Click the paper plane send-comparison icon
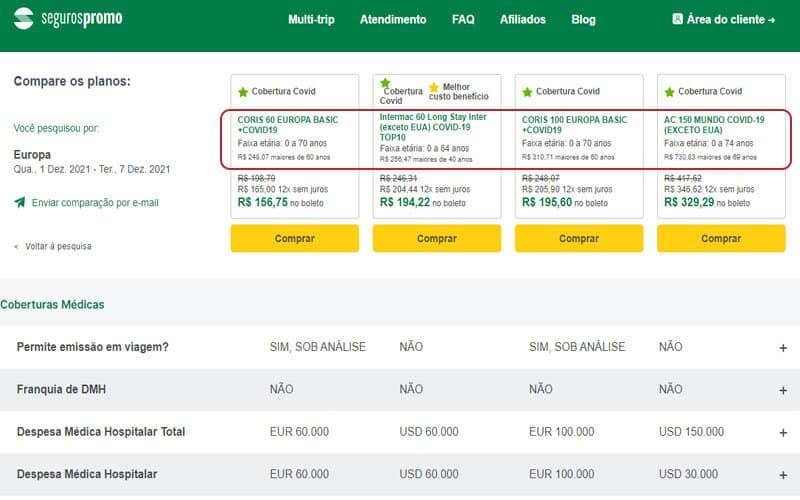 (x=20, y=203)
